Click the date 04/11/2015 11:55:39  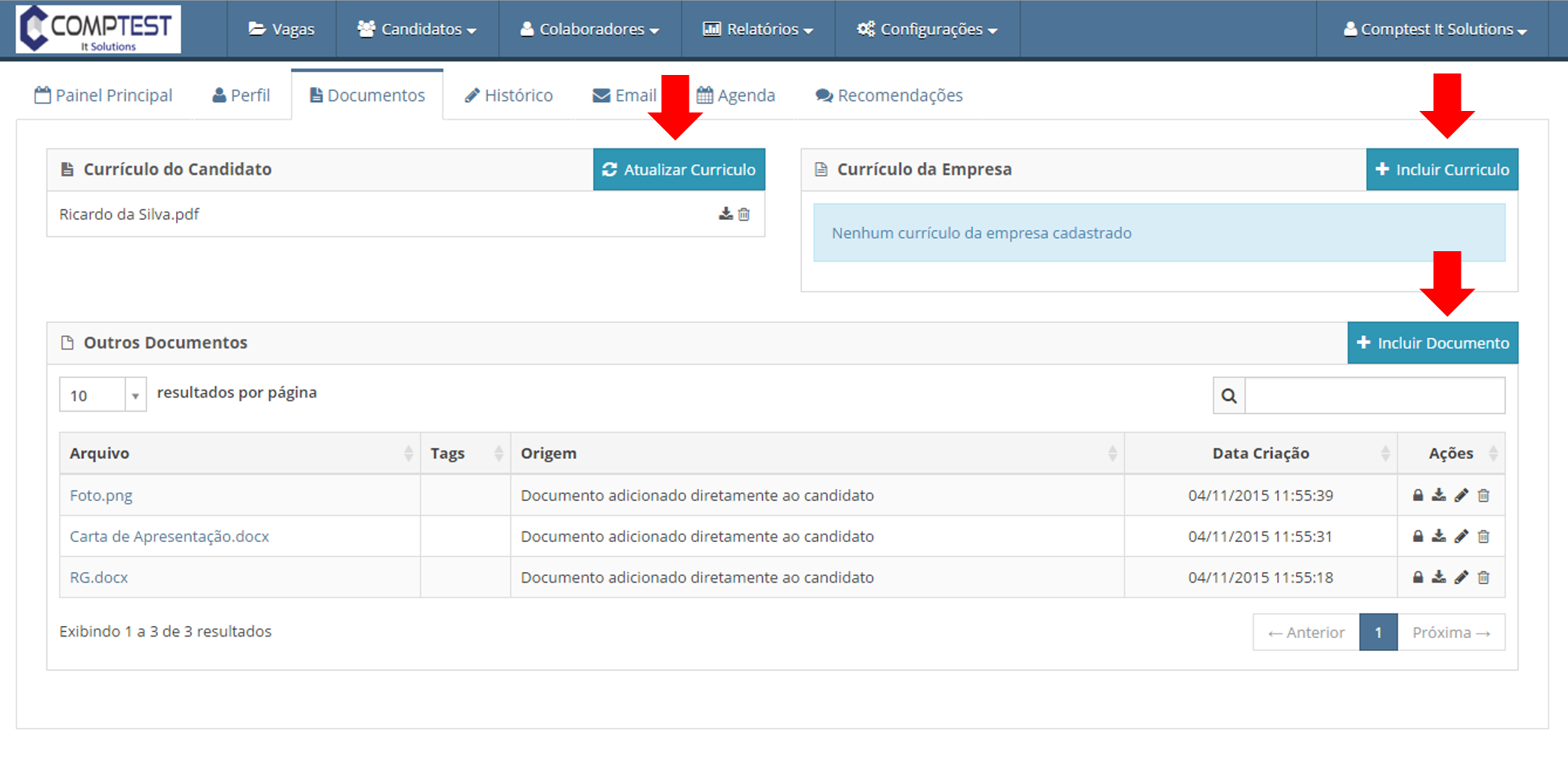coord(1261,496)
